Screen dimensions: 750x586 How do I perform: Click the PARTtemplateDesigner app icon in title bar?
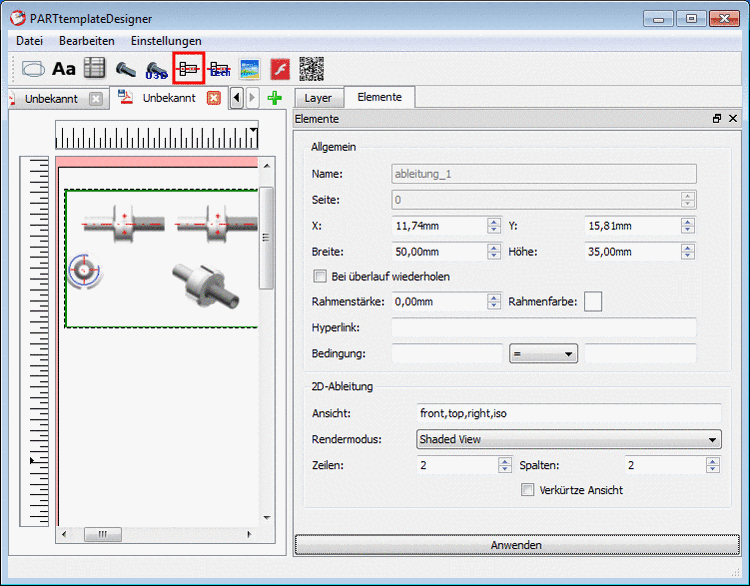(x=18, y=18)
